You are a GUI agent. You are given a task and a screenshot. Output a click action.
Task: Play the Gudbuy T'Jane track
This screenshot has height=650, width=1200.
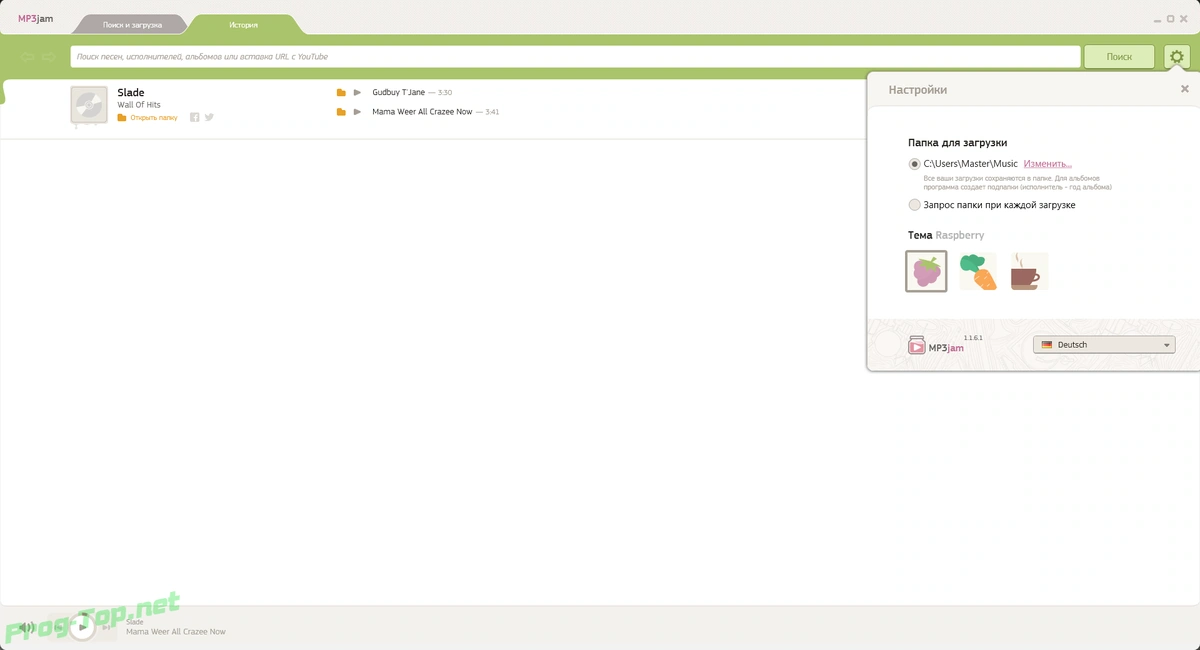click(357, 93)
